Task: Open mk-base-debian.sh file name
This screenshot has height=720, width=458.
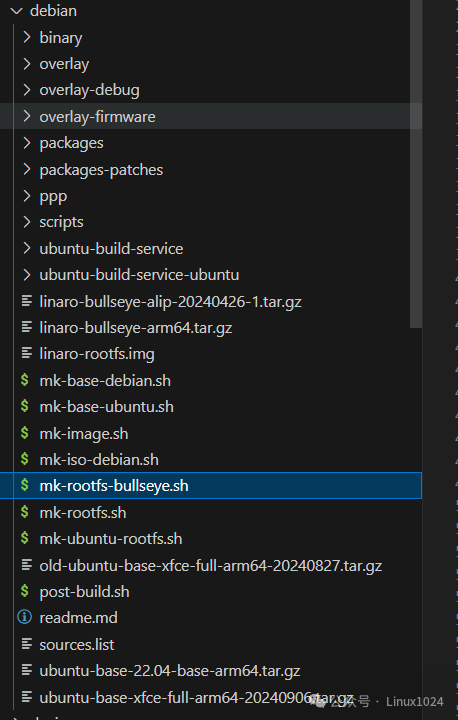Action: pos(105,381)
